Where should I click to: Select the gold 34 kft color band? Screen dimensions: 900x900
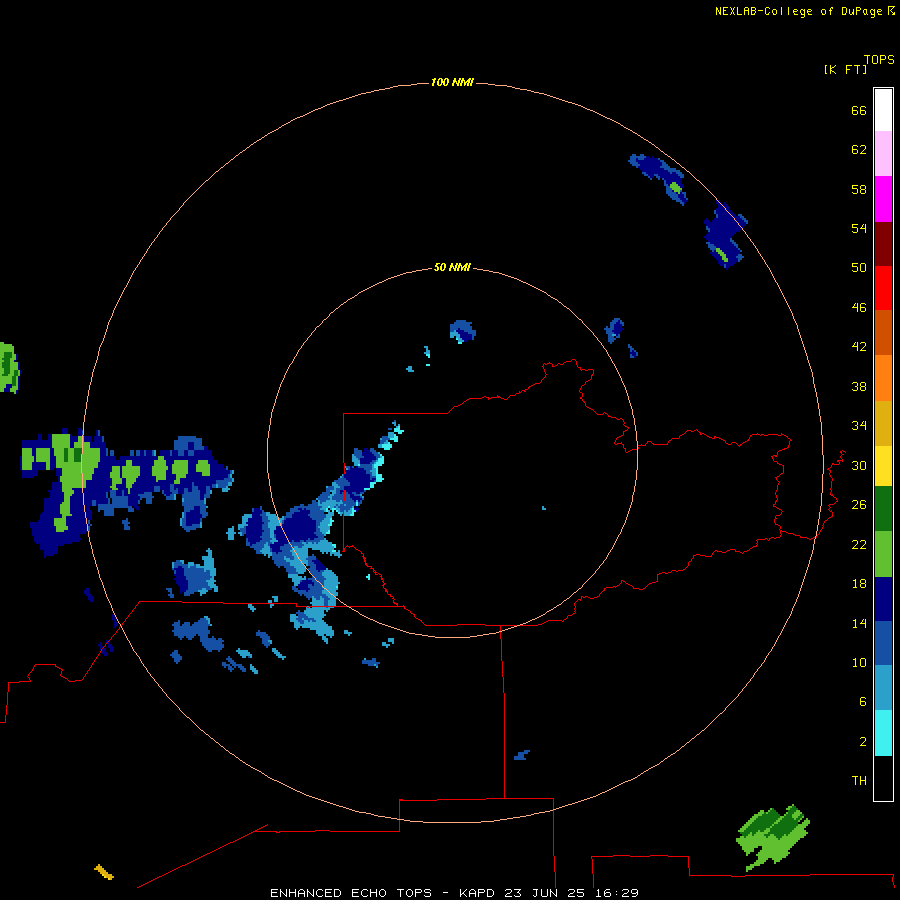click(x=883, y=423)
